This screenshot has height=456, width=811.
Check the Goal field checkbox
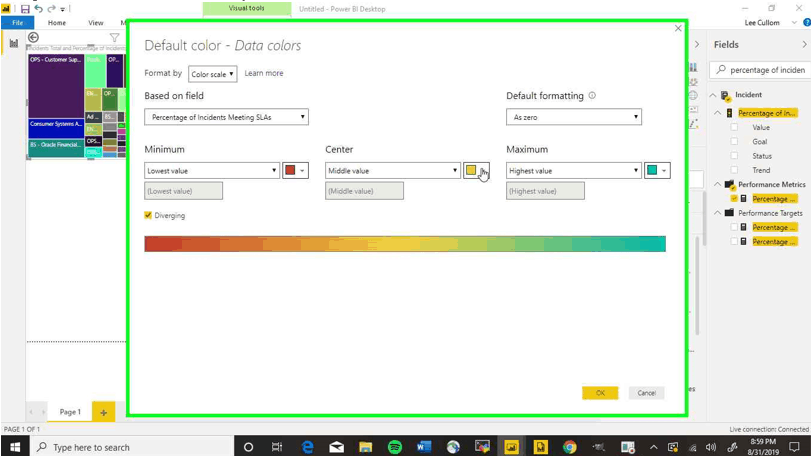coord(735,142)
